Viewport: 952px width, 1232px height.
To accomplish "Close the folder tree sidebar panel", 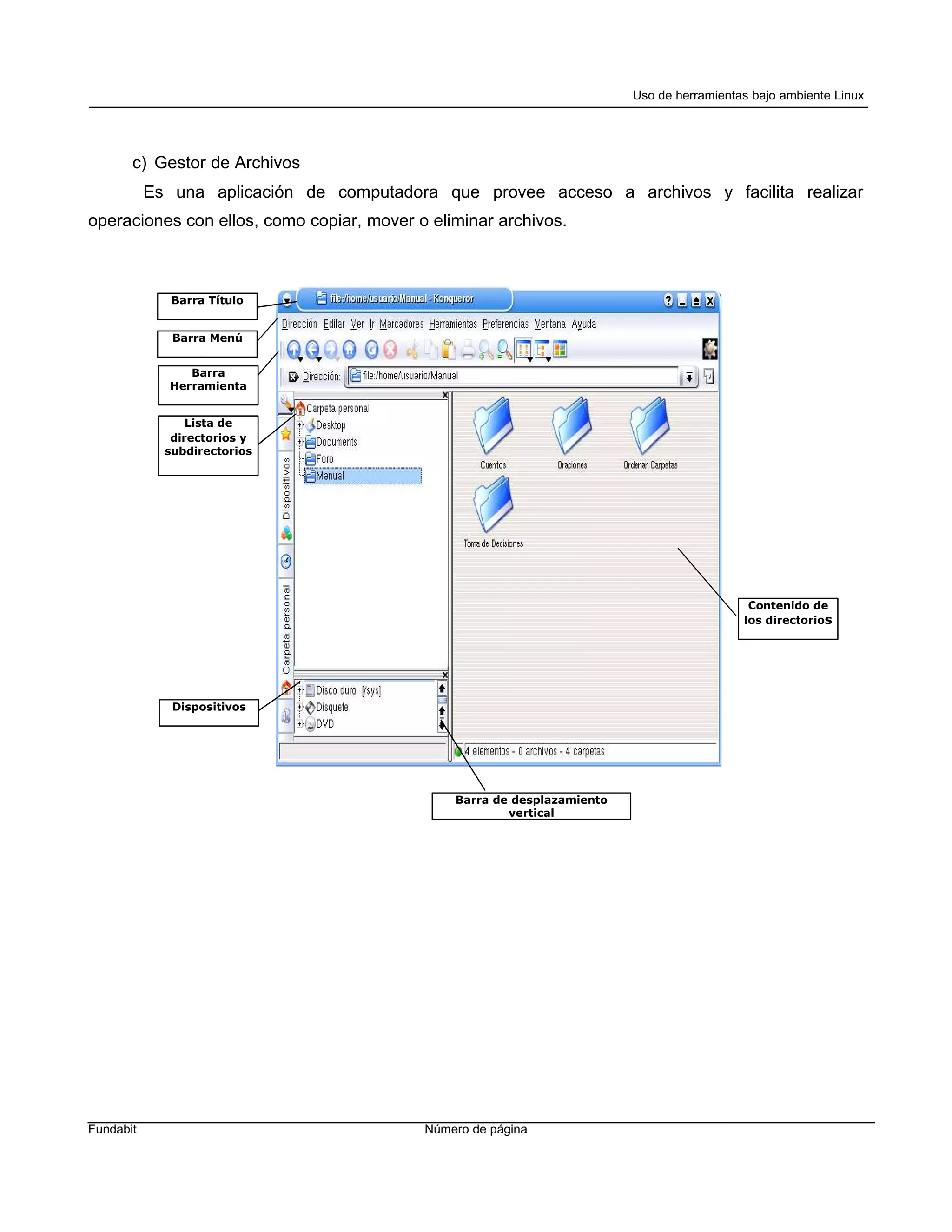I will coord(445,396).
